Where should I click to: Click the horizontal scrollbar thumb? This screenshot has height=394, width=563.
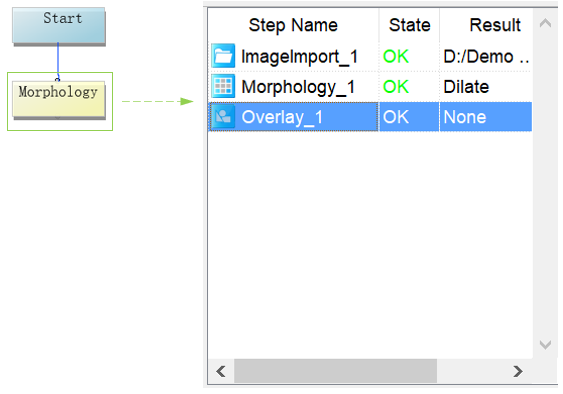pyautogui.click(x=335, y=371)
